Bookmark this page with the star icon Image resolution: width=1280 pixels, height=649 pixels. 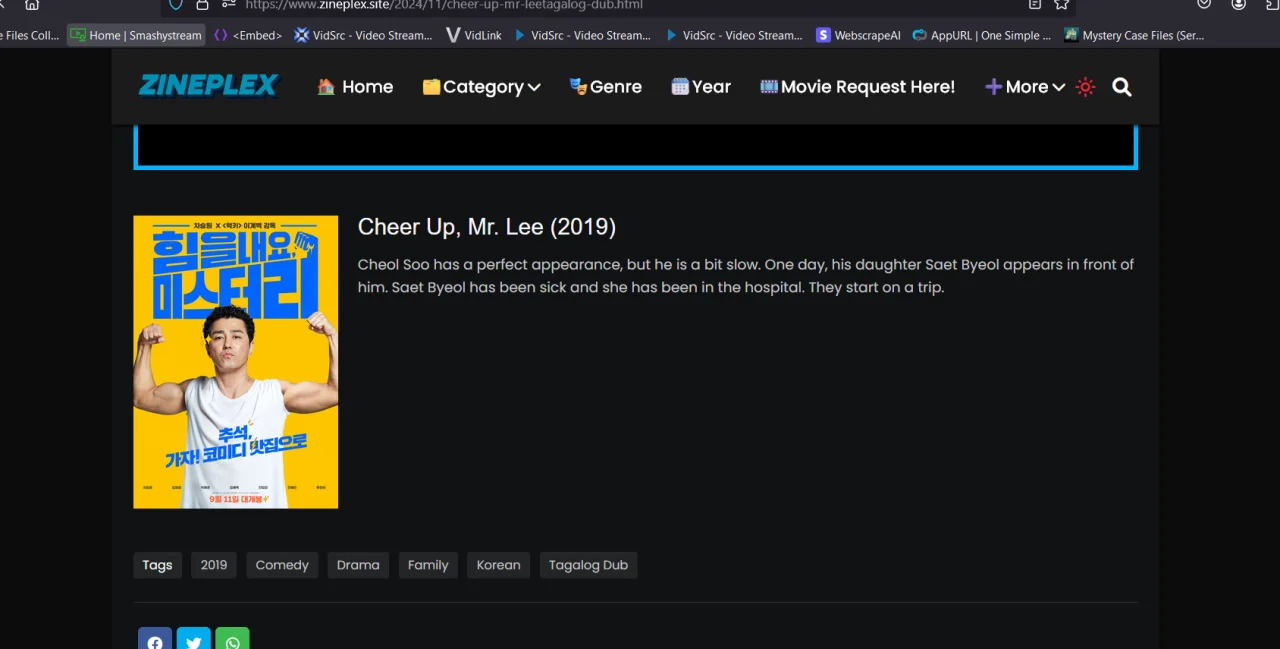click(x=1061, y=5)
